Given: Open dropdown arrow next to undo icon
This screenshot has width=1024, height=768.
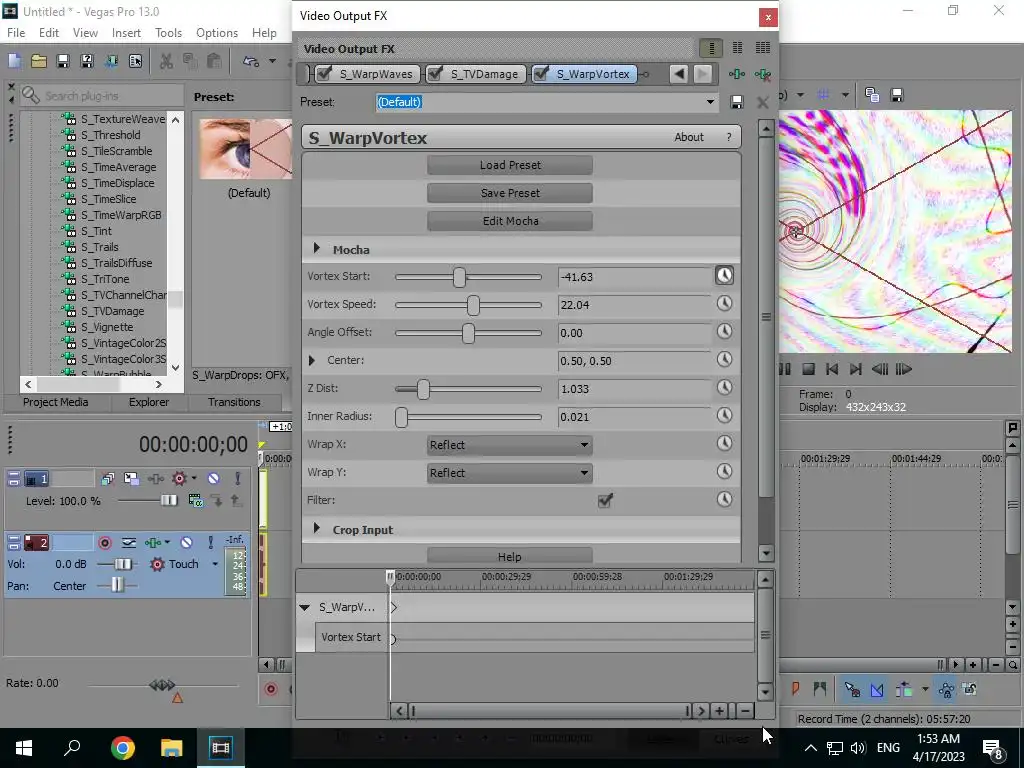Looking at the screenshot, I should 272,61.
